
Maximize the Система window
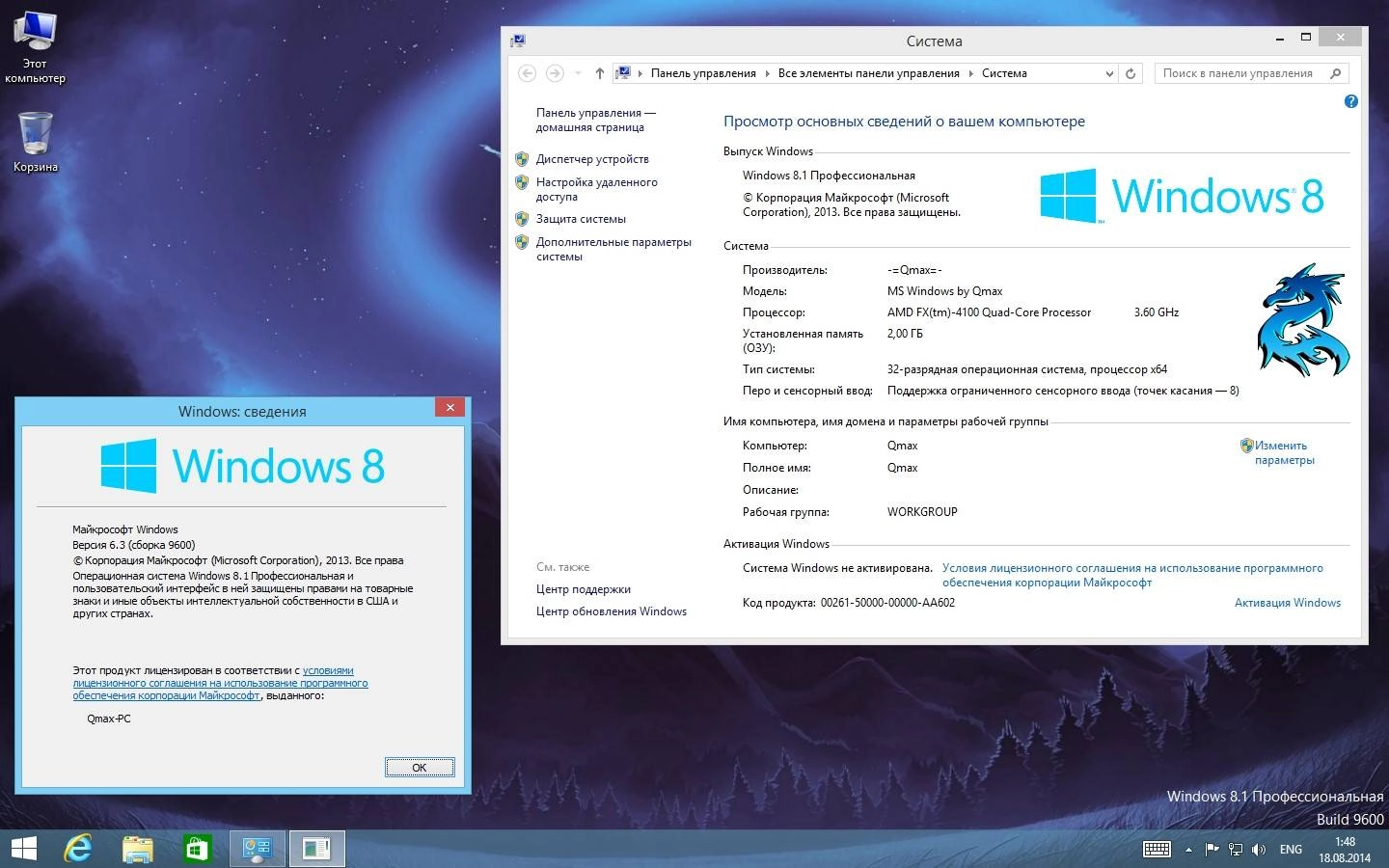1306,38
